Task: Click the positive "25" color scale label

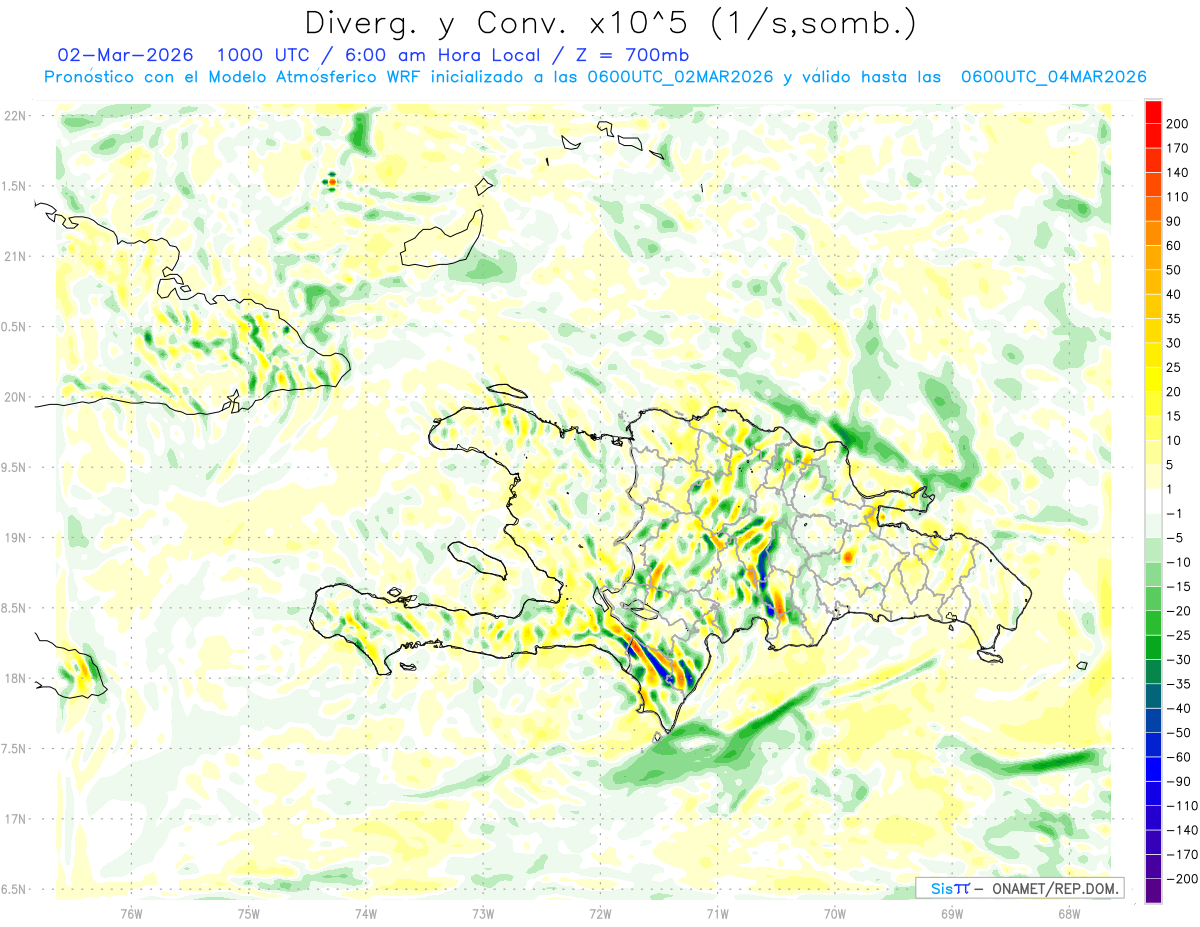Action: [1174, 368]
